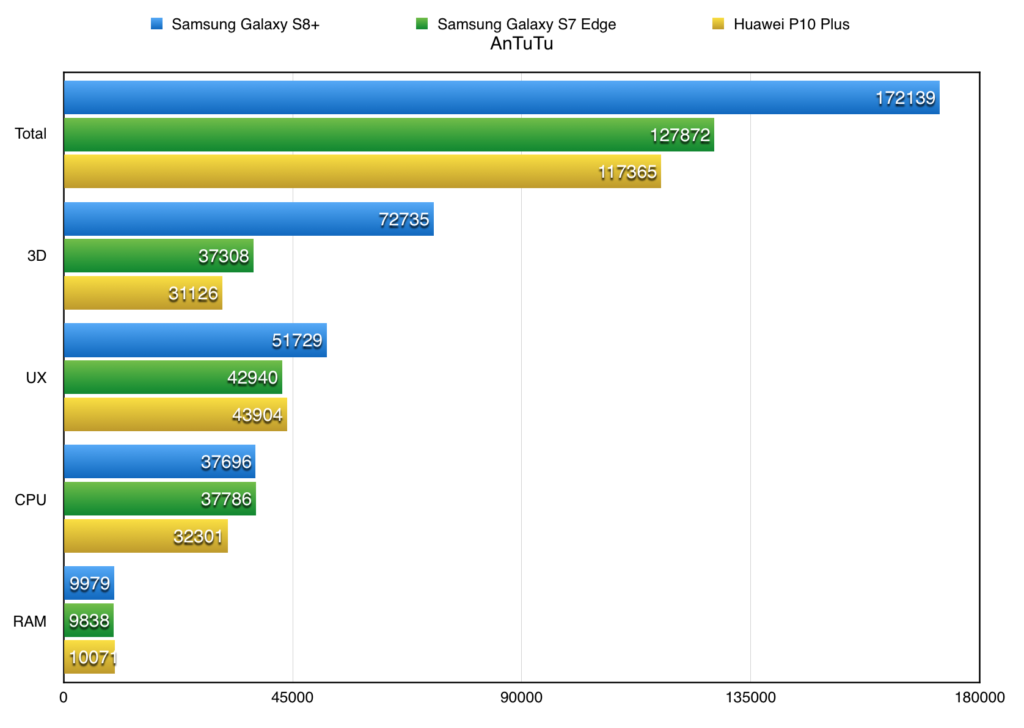Click the UX category label
This screenshot has width=1024, height=728.
point(36,378)
